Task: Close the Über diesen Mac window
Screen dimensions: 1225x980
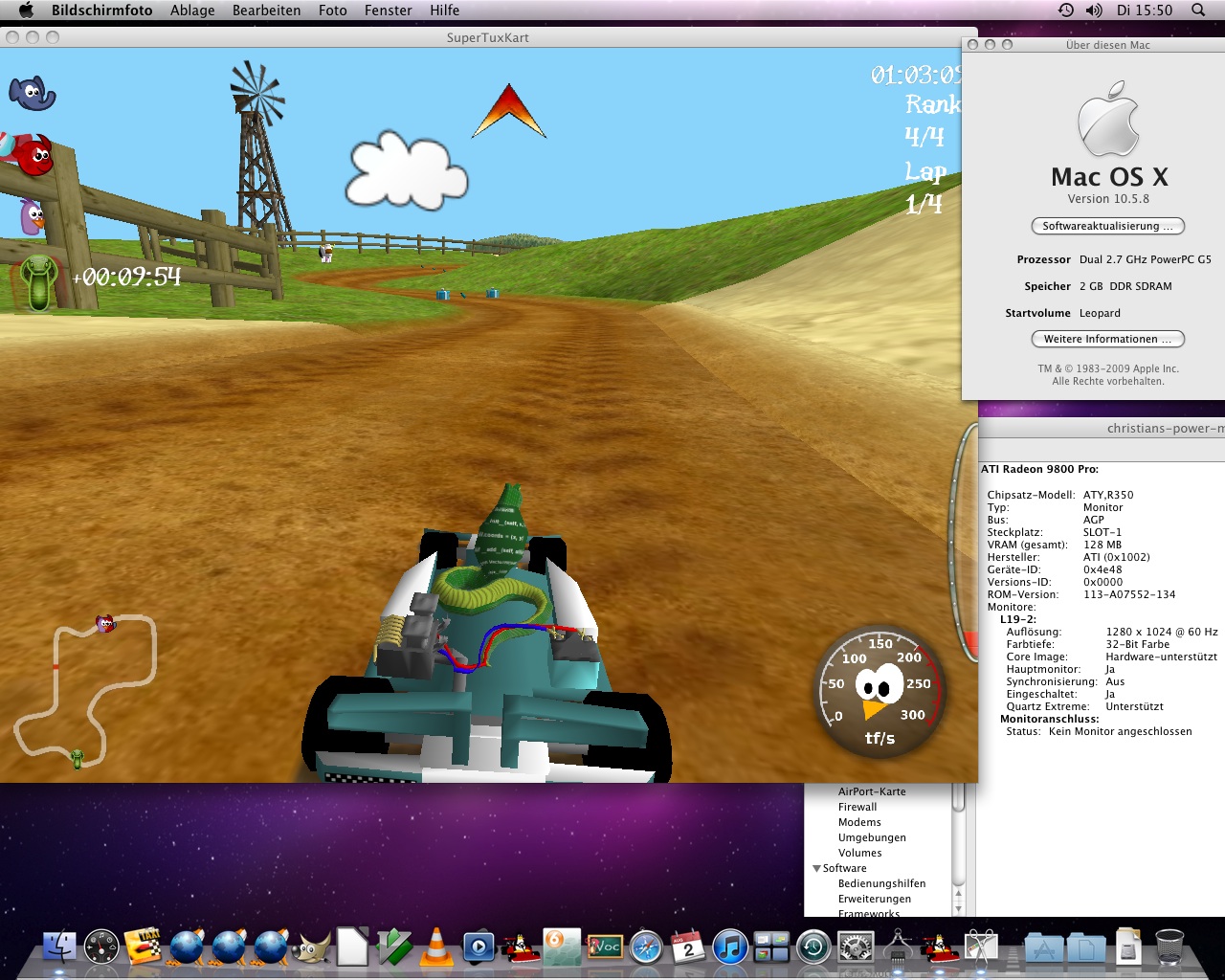Action: point(973,45)
